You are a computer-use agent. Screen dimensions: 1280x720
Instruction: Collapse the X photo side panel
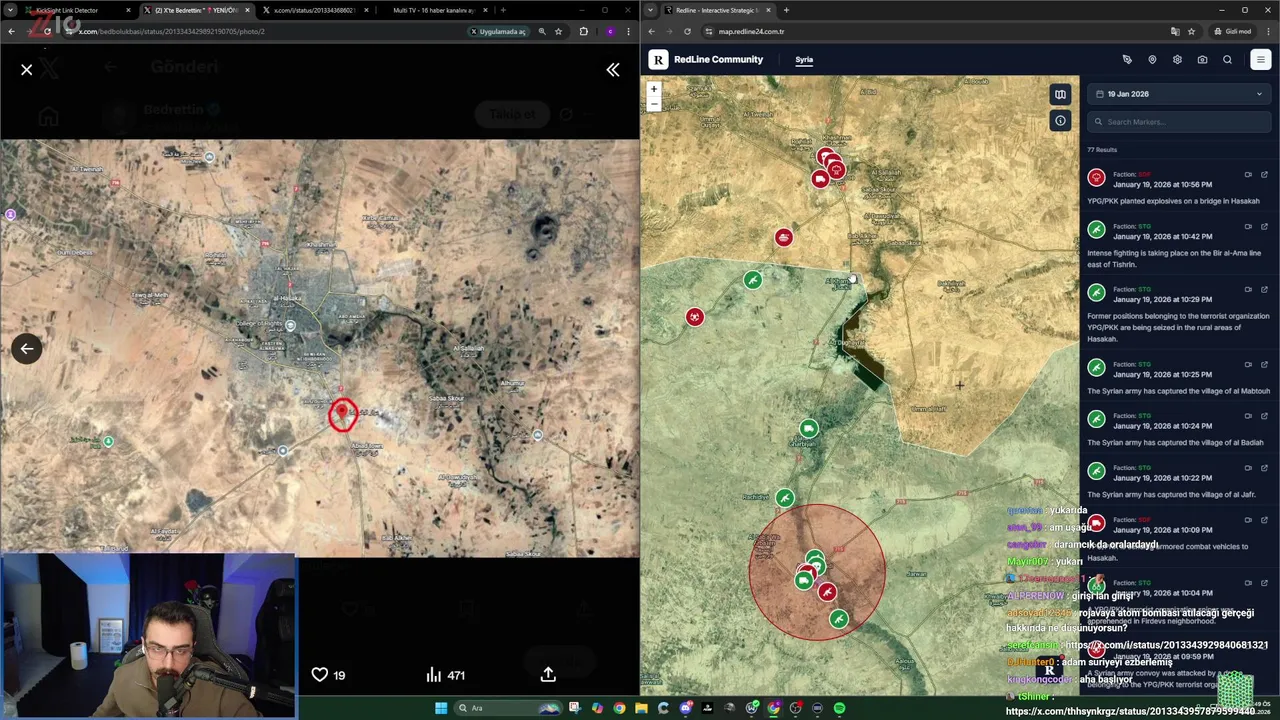613,69
